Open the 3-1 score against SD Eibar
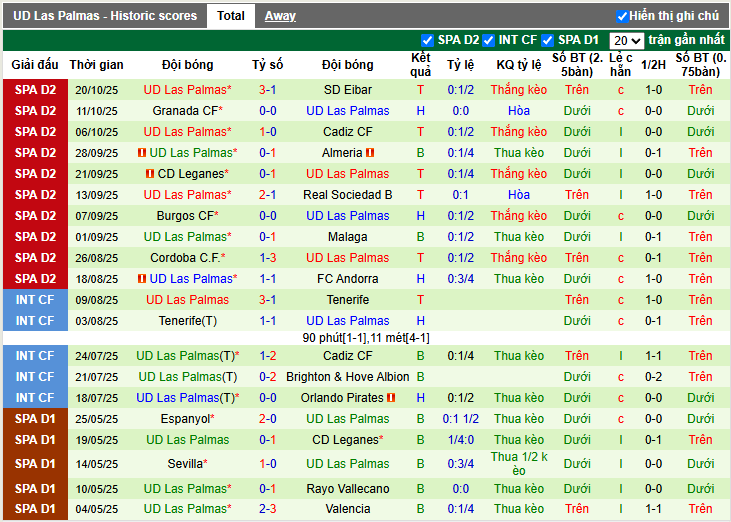 (x=268, y=89)
